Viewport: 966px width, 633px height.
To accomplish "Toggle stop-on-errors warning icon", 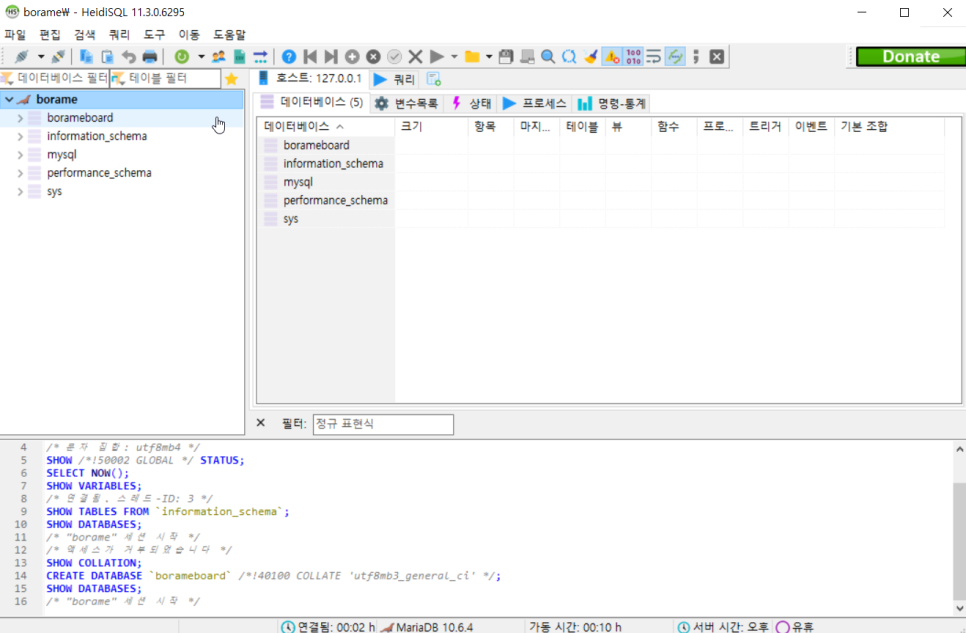I will click(612, 57).
